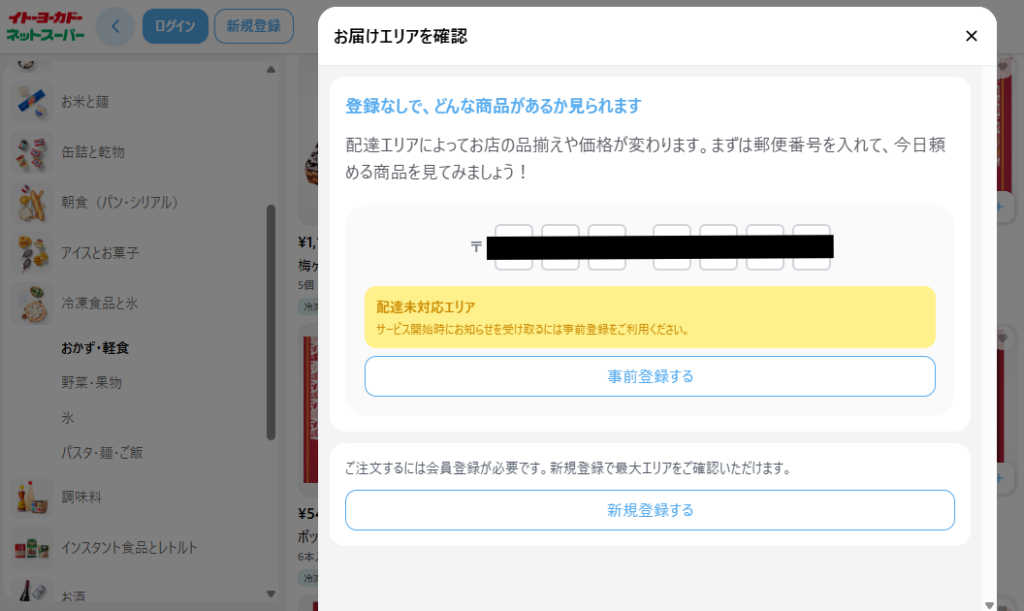
Task: Open the 朝食（パン・シリアル） category label
Action: pos(120,202)
